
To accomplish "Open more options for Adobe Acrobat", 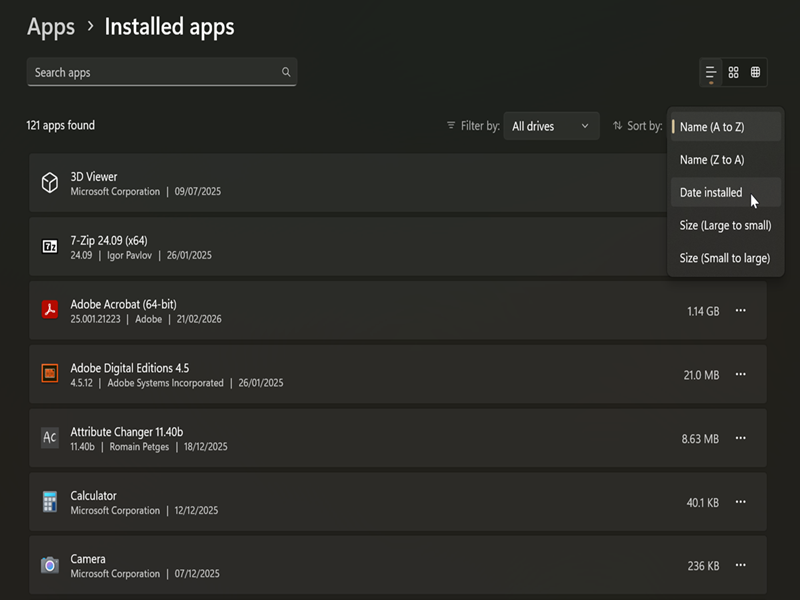I will coord(741,311).
